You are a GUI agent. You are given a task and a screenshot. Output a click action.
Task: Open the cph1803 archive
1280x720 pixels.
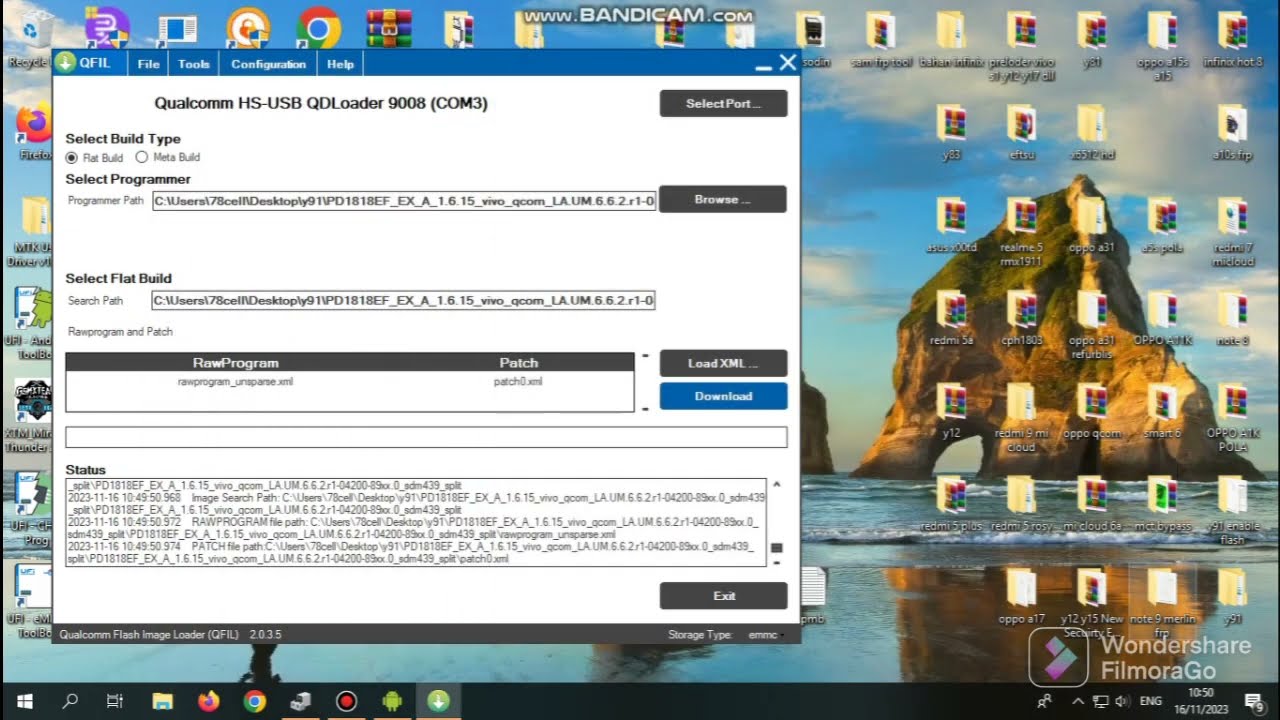pyautogui.click(x=1021, y=319)
